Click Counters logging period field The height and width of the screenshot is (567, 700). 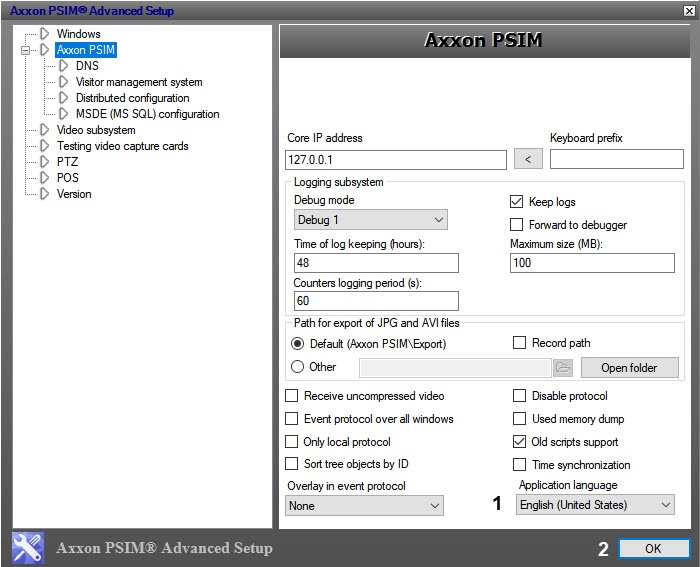[376, 300]
